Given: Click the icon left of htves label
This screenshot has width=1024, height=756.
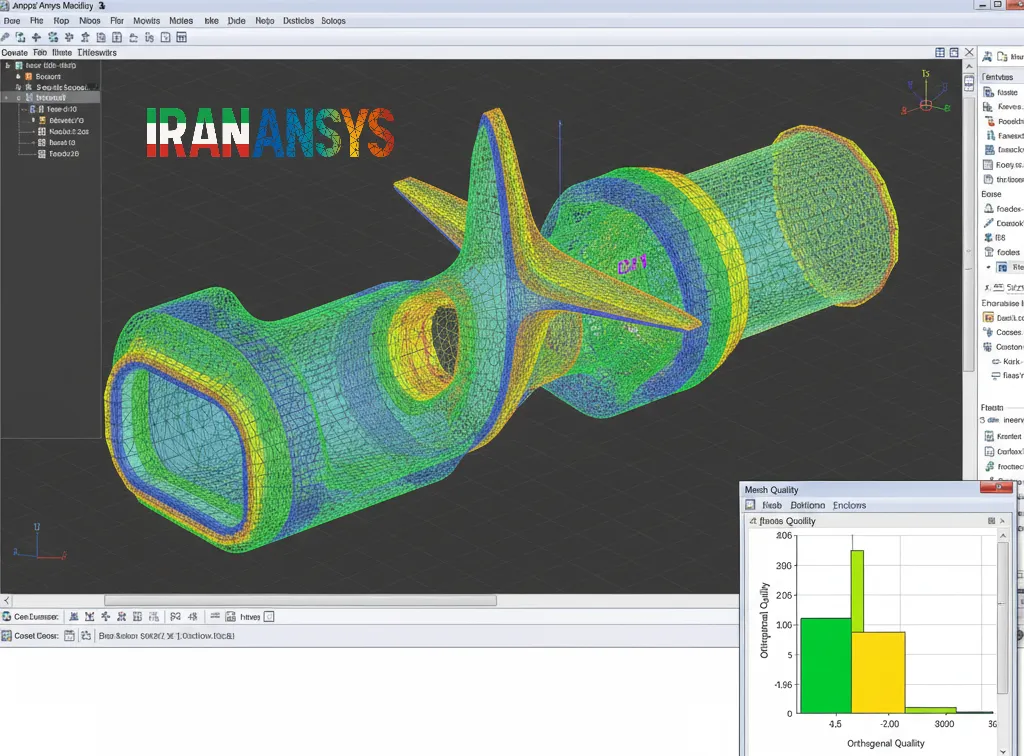Looking at the screenshot, I should pyautogui.click(x=231, y=616).
